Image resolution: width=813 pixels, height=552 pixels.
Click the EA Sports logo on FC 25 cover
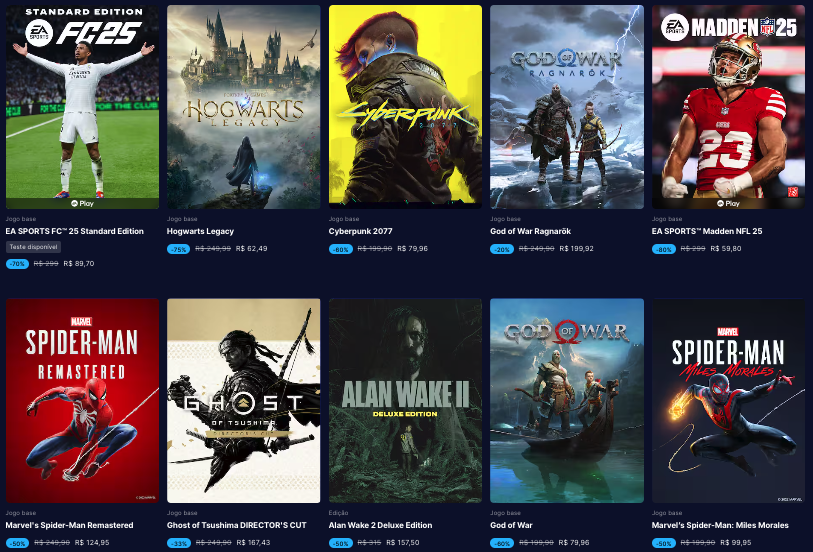tap(39, 33)
